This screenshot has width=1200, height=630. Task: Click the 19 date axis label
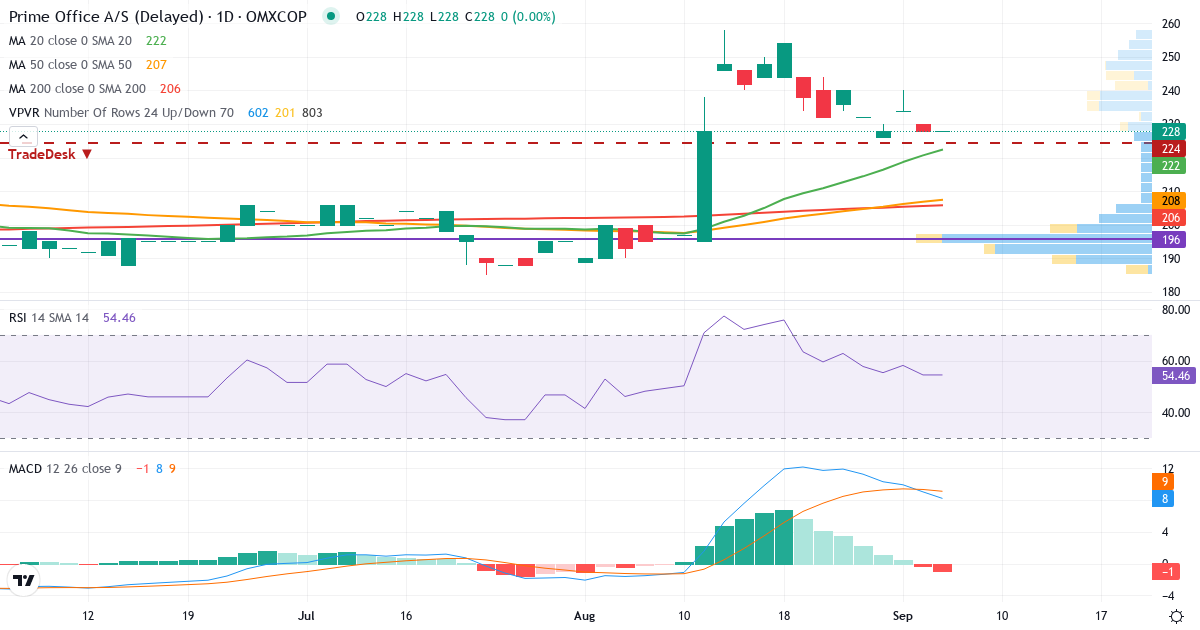(x=188, y=616)
